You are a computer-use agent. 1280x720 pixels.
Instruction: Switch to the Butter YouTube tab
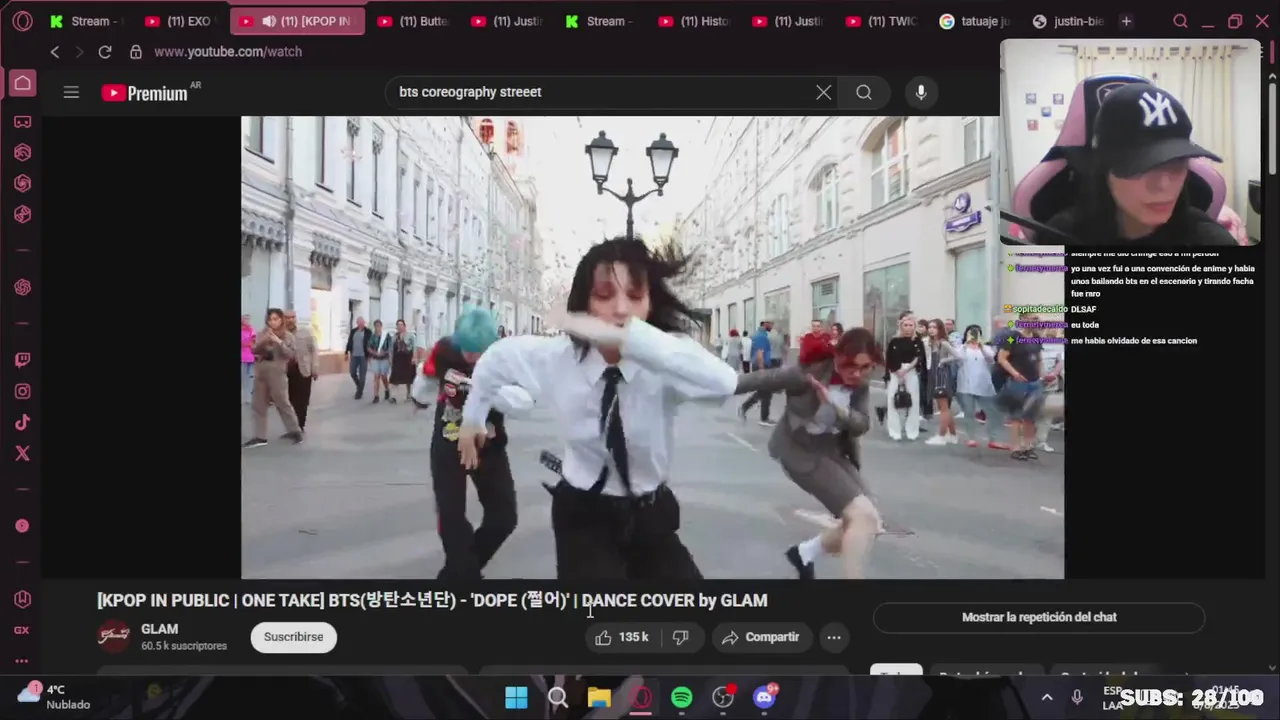pos(416,21)
